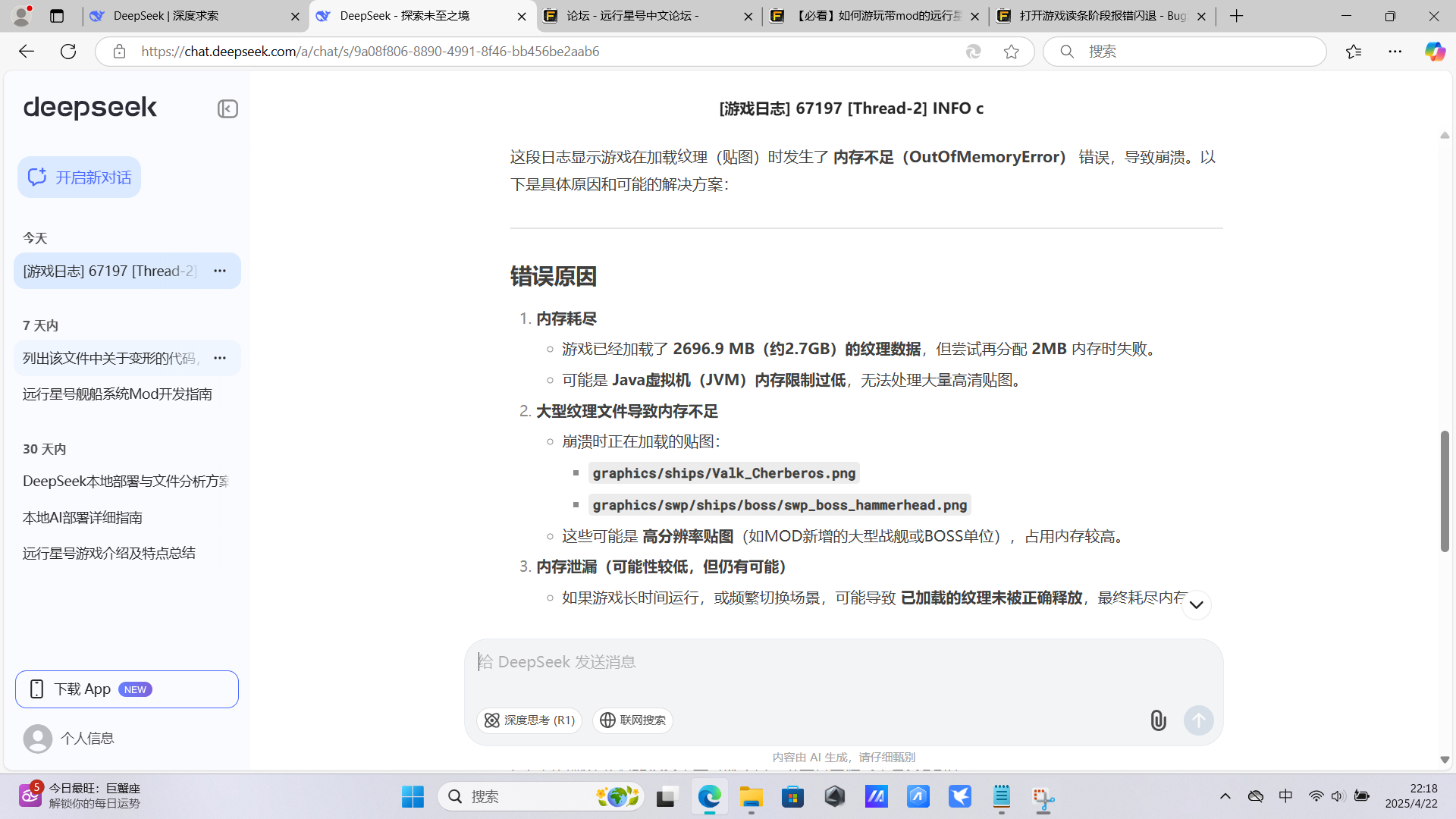Click the DeepSeek message input field
Viewport: 1456px width, 819px height.
(x=758, y=661)
